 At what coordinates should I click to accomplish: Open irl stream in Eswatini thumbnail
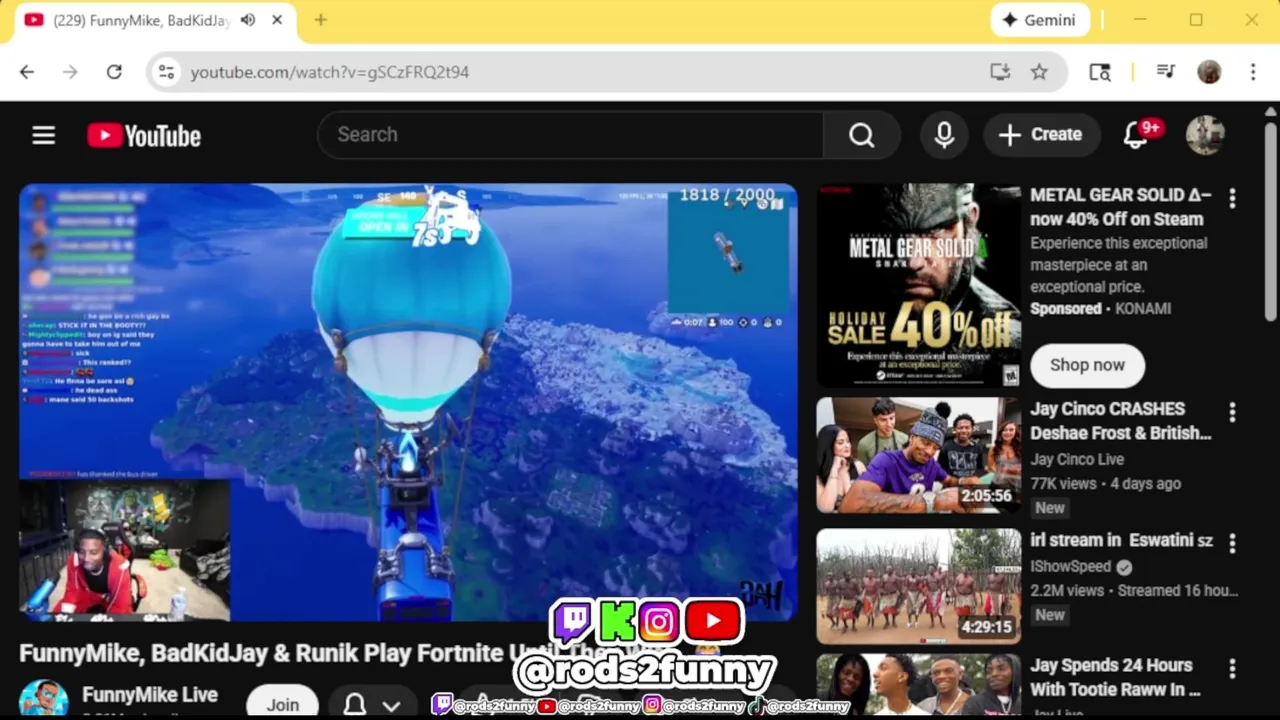pyautogui.click(x=919, y=586)
